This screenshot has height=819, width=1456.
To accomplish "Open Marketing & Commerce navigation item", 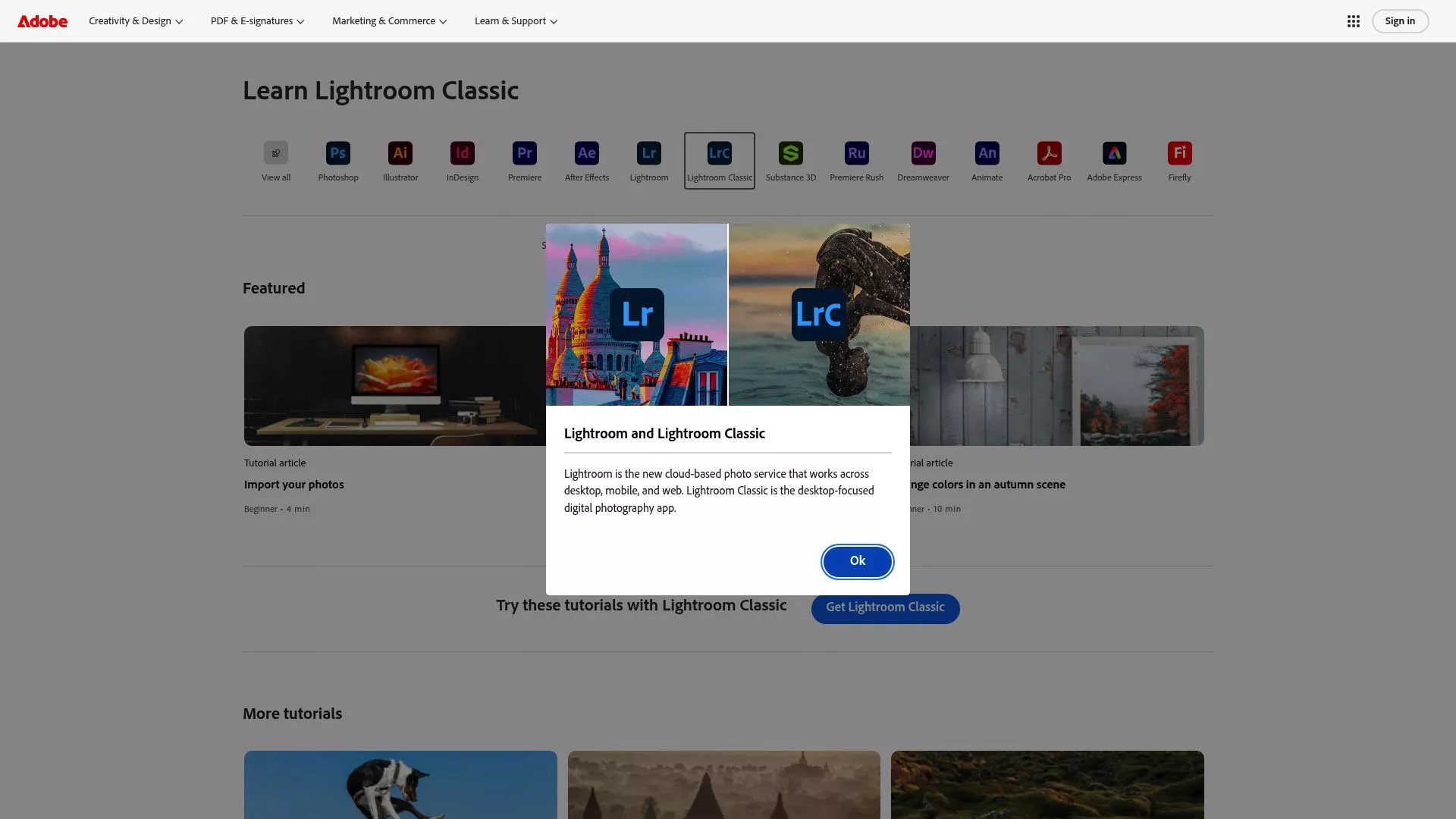I will [x=388, y=20].
